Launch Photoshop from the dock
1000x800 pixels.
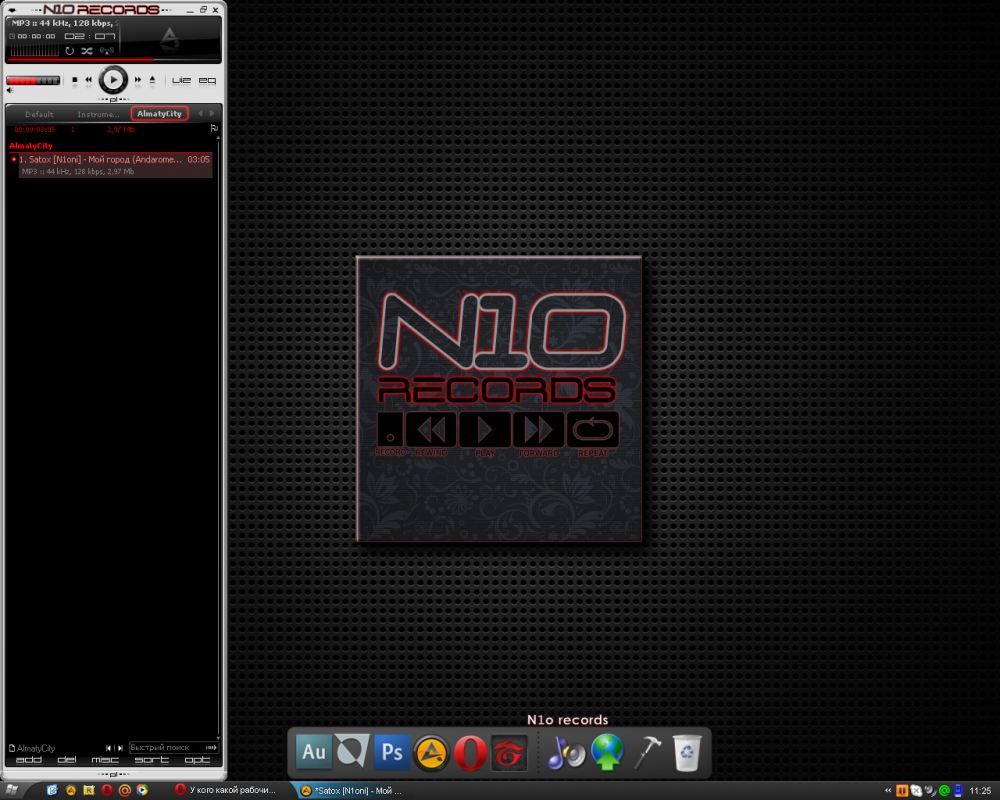click(x=392, y=752)
